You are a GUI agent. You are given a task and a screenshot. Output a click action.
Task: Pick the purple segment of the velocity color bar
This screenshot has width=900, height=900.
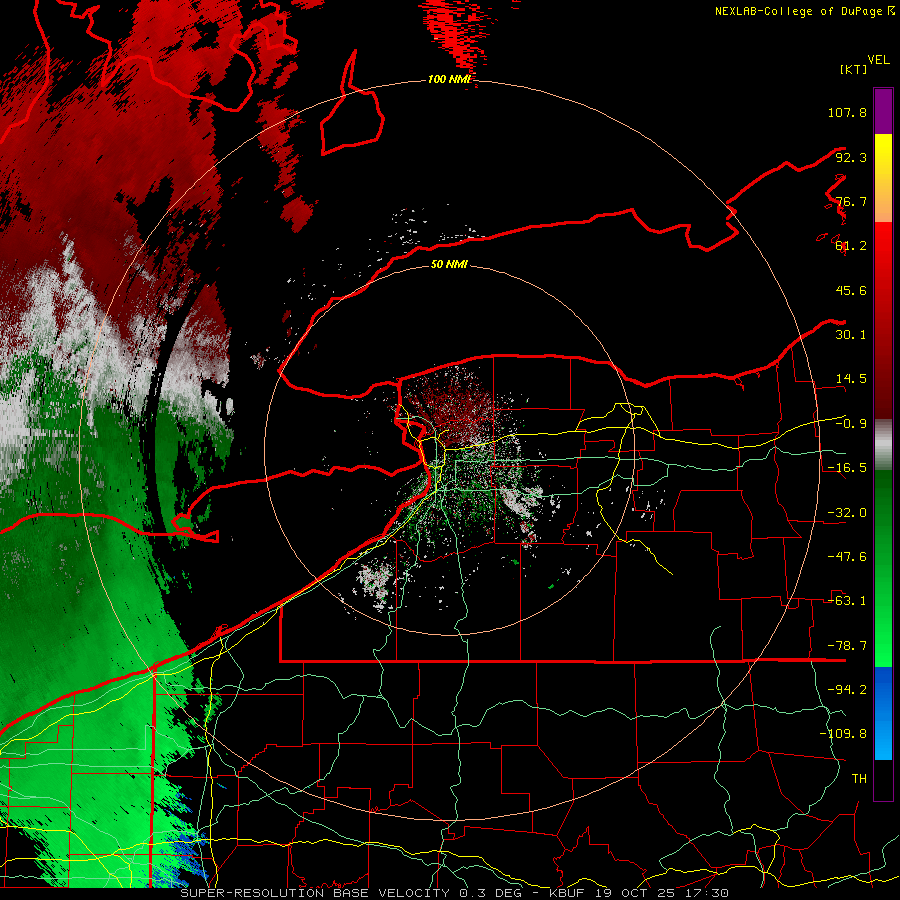[883, 111]
